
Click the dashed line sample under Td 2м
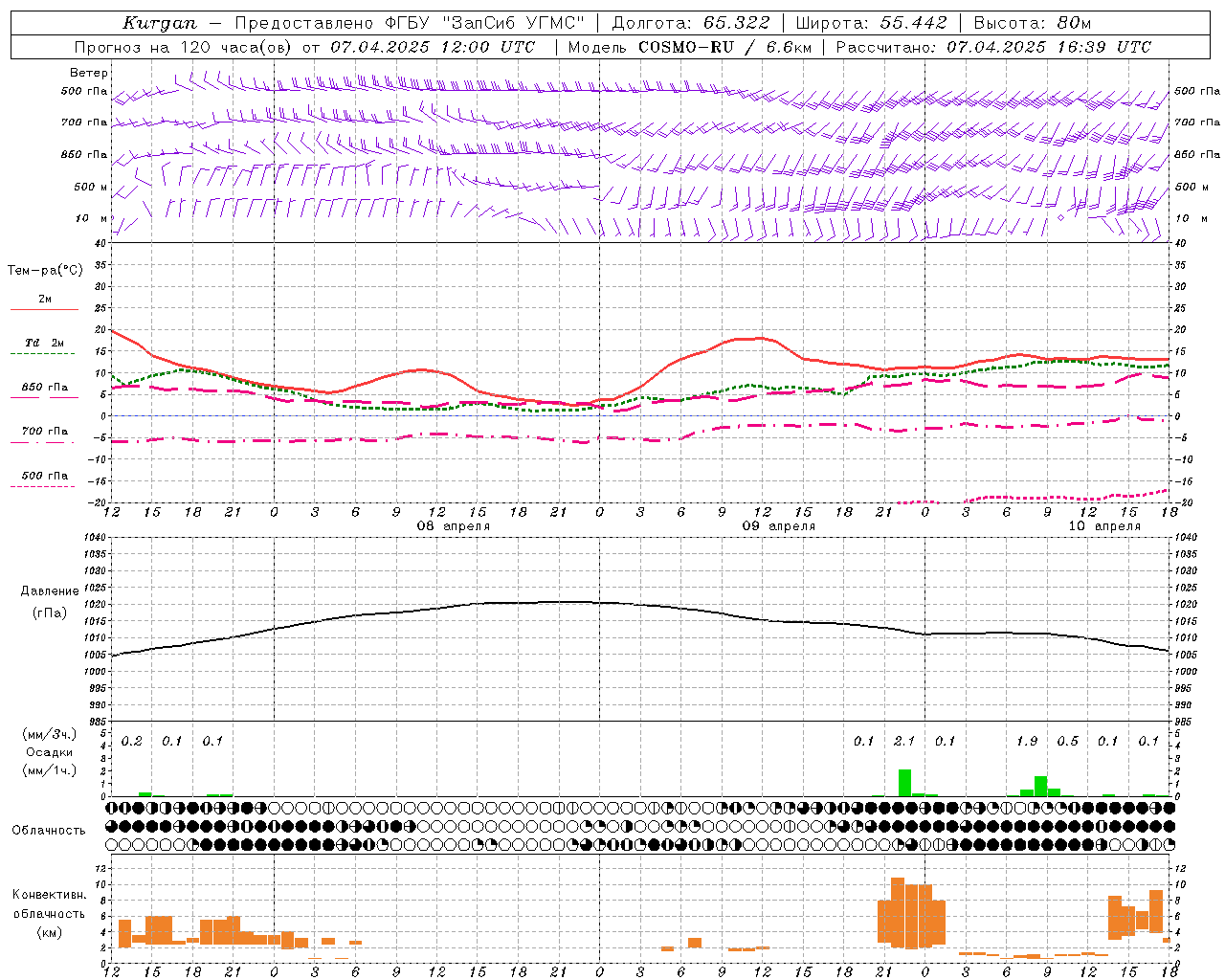pos(44,354)
